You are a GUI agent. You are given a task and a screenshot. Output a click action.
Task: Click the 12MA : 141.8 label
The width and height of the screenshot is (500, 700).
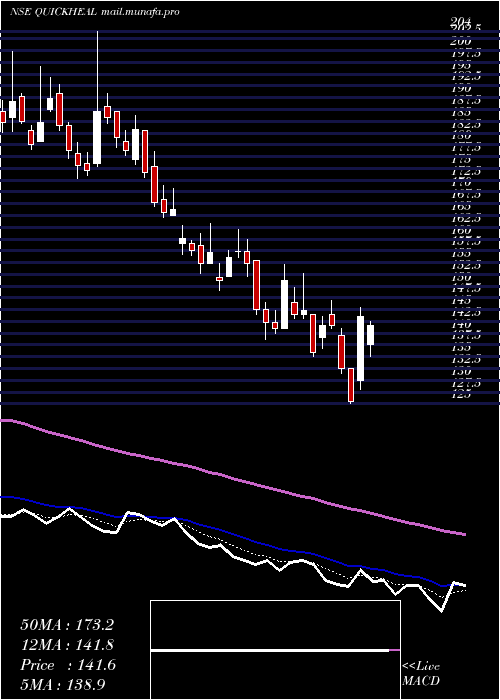[67, 645]
